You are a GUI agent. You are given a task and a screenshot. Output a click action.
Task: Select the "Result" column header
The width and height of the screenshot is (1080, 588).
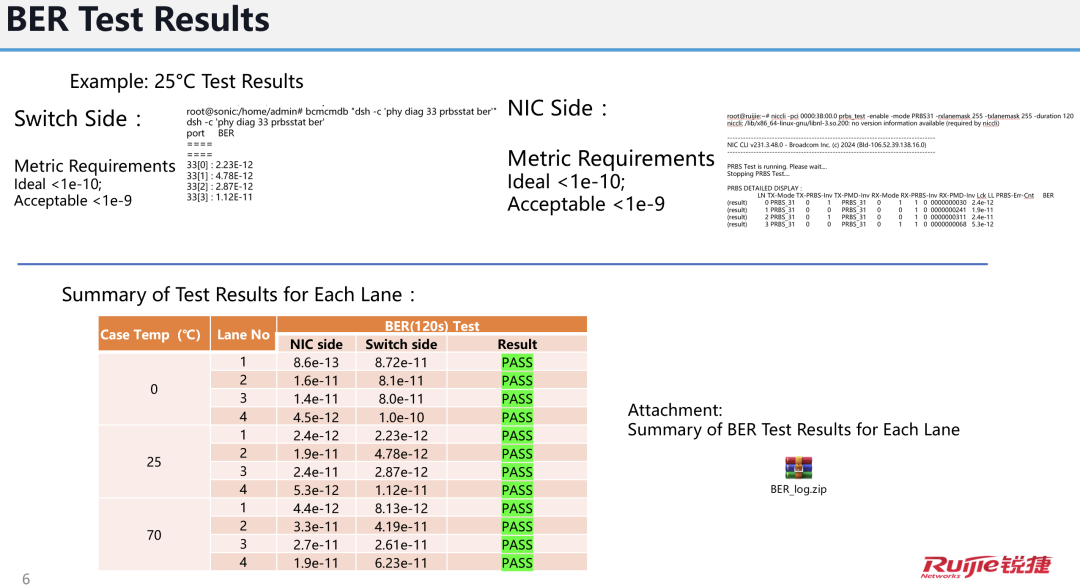pyautogui.click(x=517, y=344)
